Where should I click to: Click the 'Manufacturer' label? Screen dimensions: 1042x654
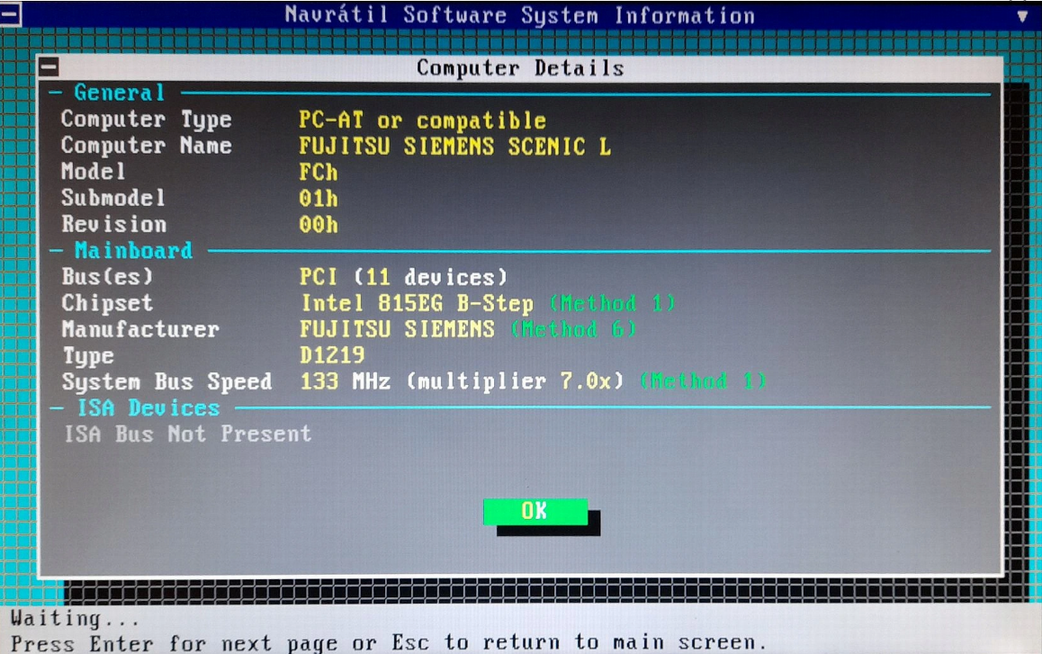pyautogui.click(x=140, y=329)
